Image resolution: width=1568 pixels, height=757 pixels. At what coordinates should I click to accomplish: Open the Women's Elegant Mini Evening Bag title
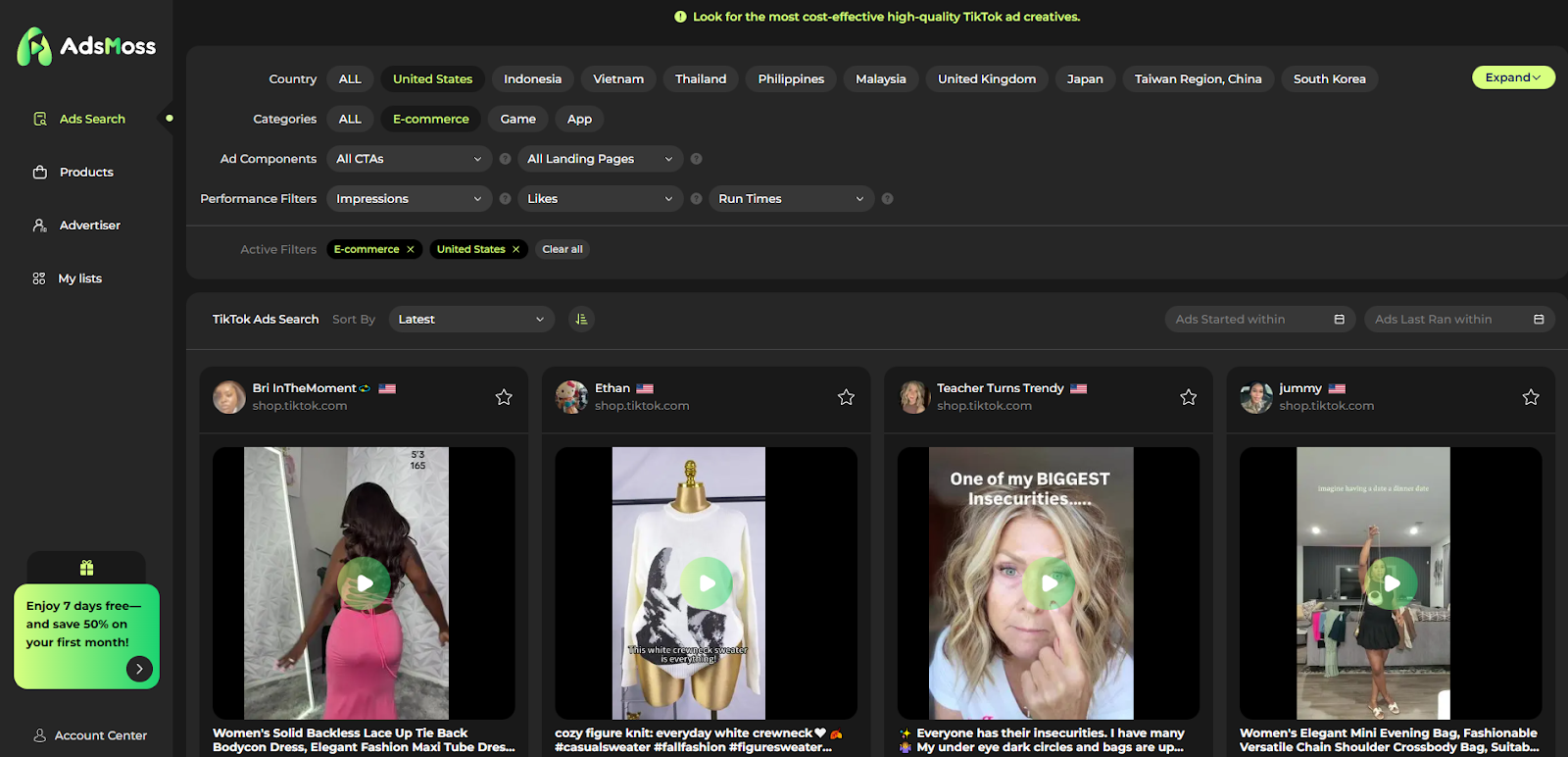coord(1389,740)
